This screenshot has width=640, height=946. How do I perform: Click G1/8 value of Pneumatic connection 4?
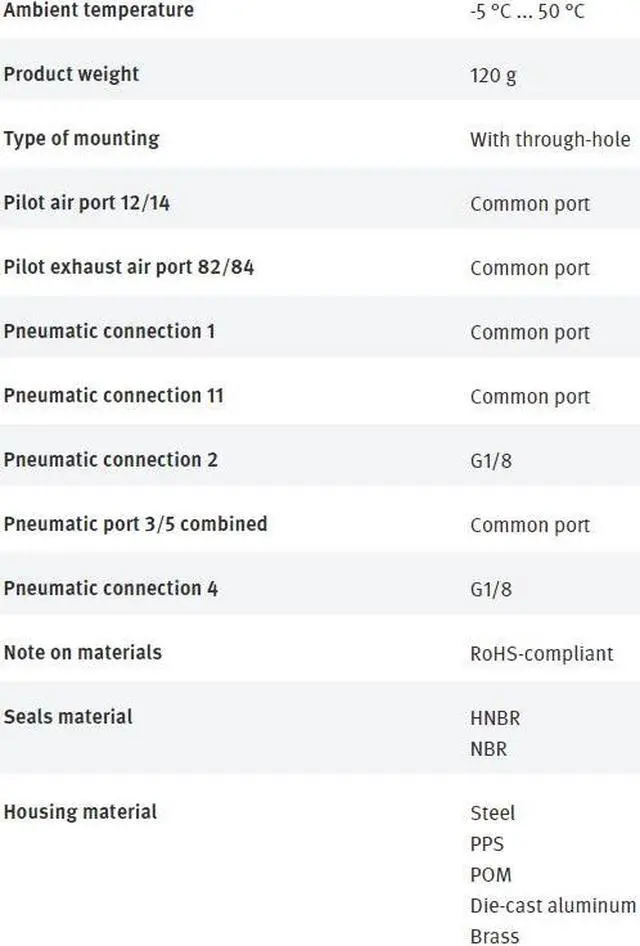[x=491, y=589]
